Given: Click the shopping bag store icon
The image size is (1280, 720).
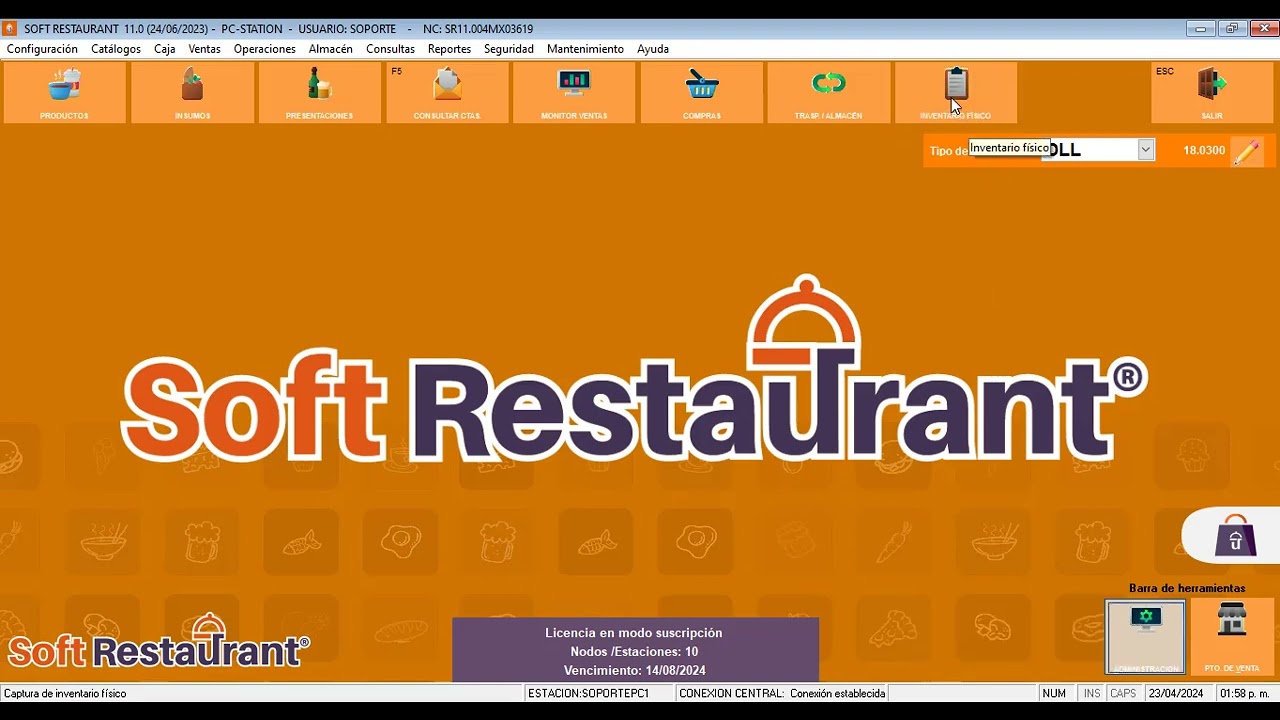Looking at the screenshot, I should (x=1235, y=536).
